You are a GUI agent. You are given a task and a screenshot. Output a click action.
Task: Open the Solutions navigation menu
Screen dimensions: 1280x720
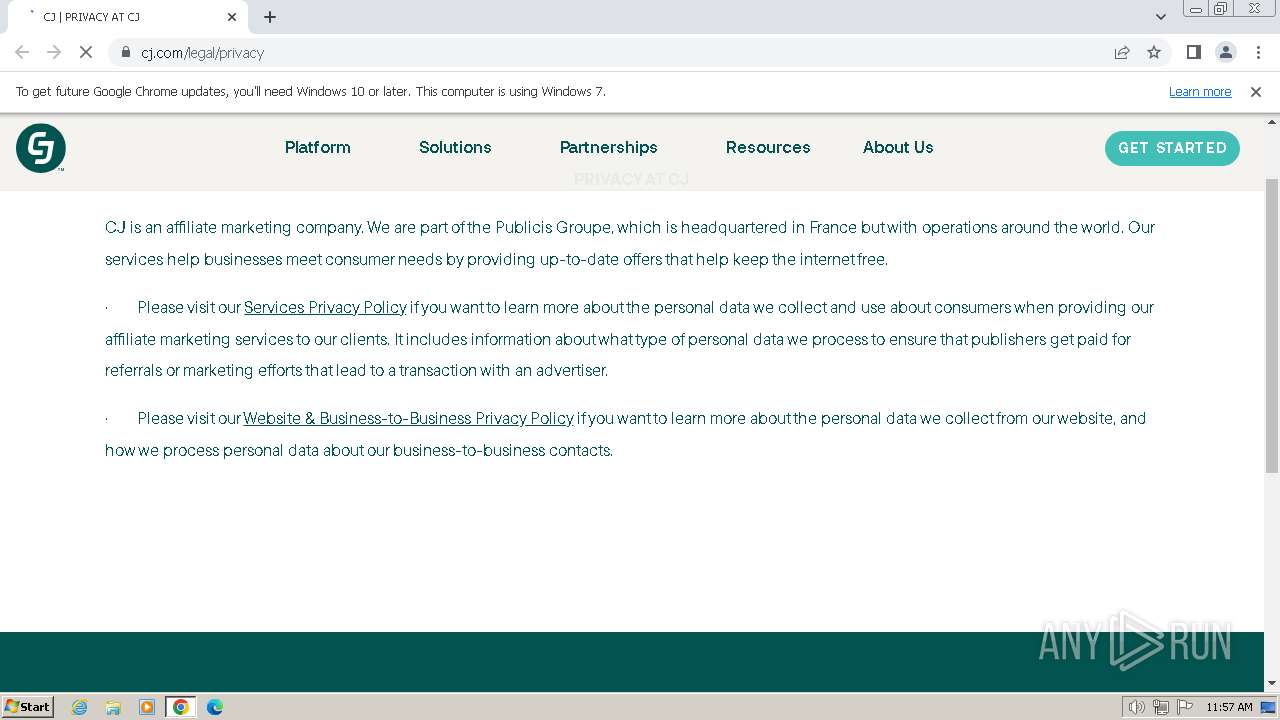click(x=455, y=147)
